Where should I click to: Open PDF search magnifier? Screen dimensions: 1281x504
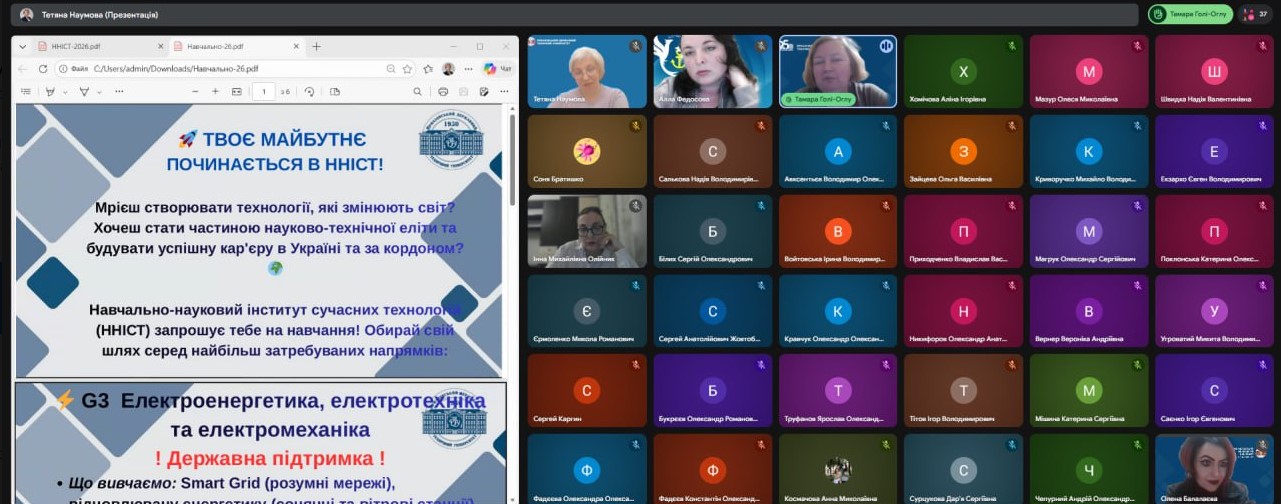(417, 92)
